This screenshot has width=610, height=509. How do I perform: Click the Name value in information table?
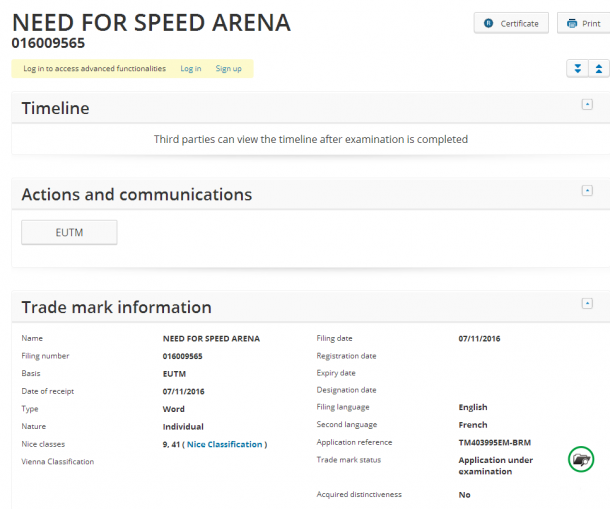click(211, 339)
